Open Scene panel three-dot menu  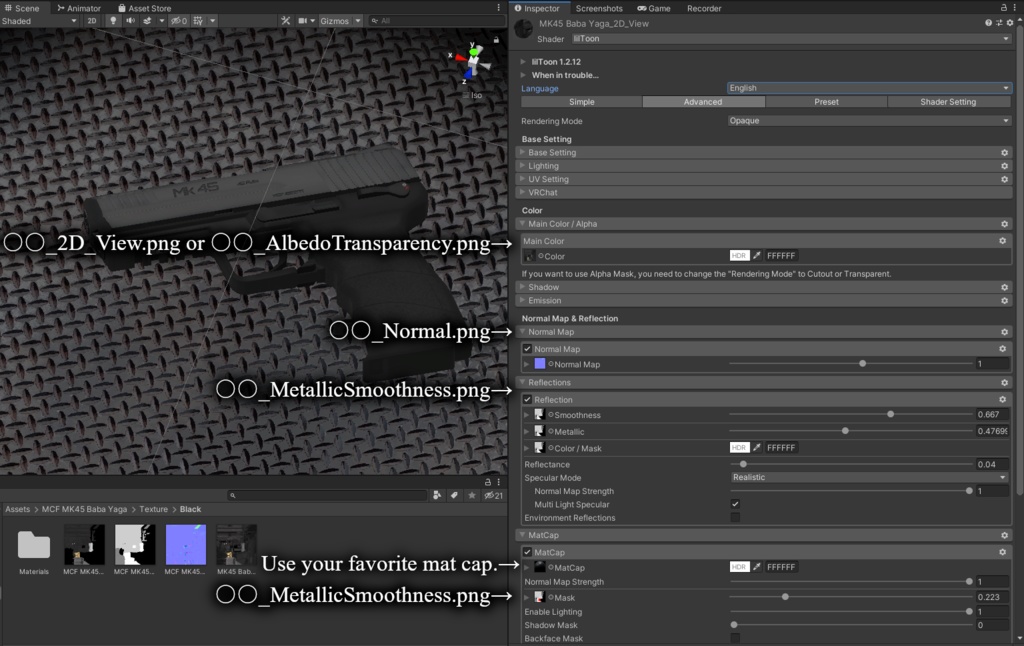498,8
